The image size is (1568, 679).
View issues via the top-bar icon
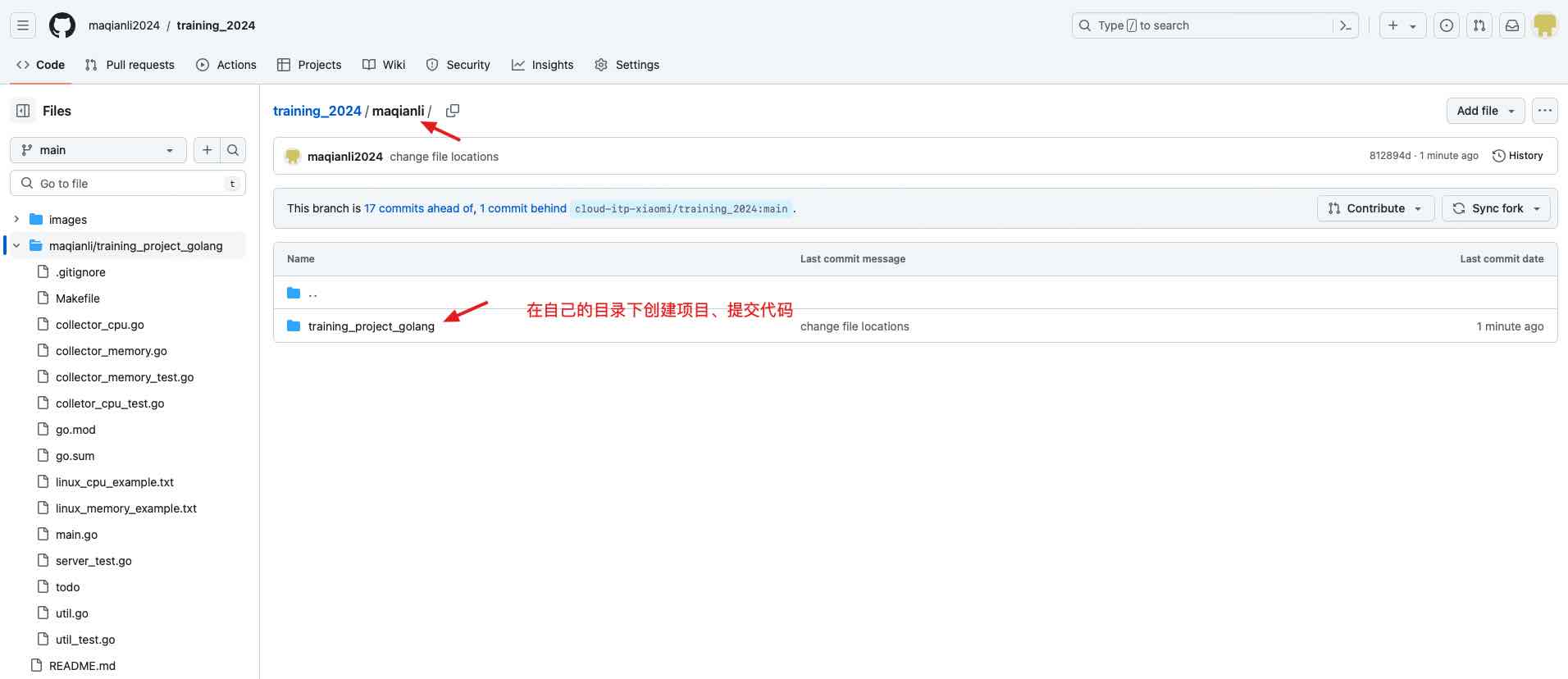pyautogui.click(x=1447, y=25)
